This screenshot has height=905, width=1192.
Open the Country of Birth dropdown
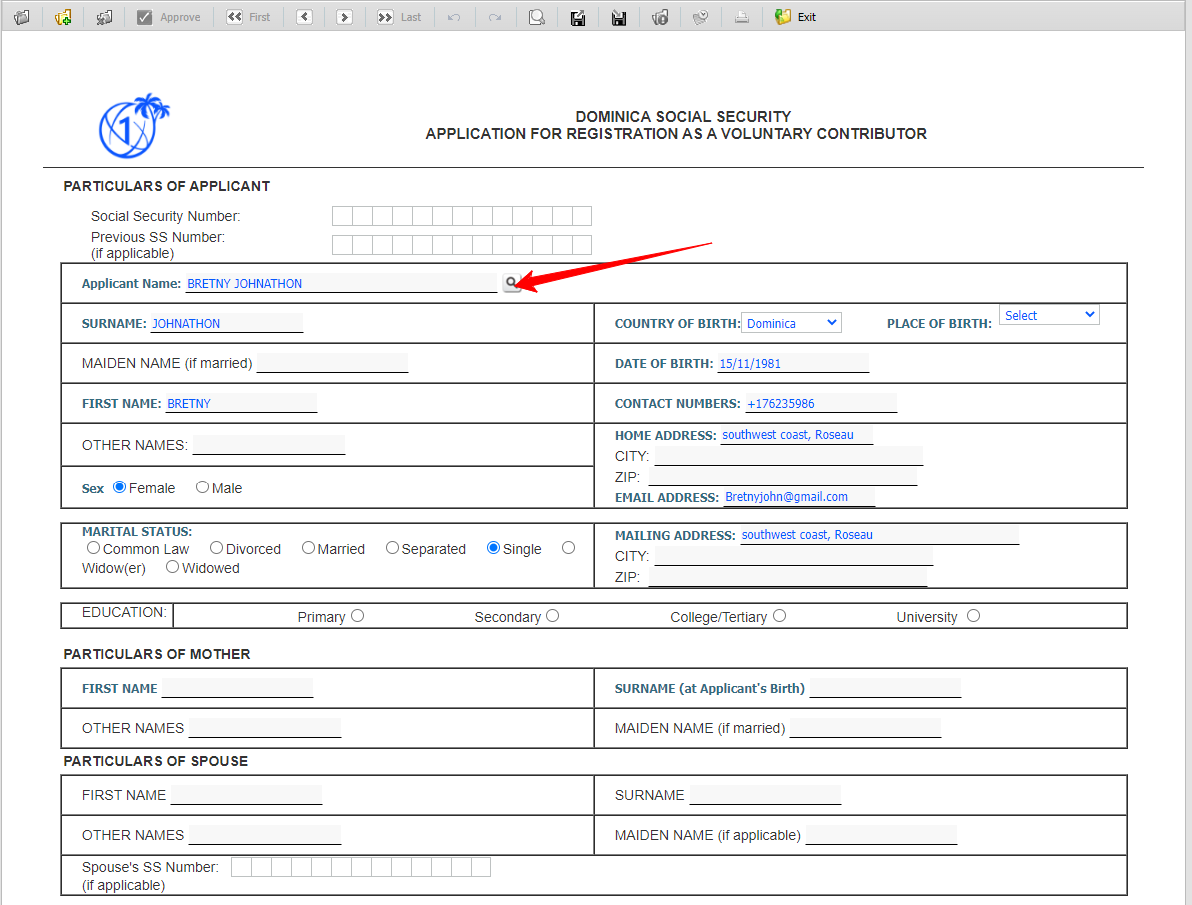pyautogui.click(x=791, y=323)
